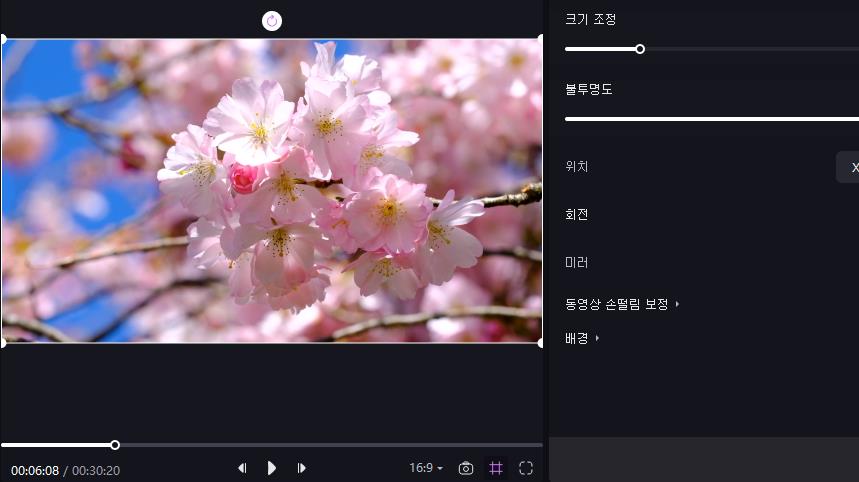Click the 불투명도 opacity slider track

click(712, 119)
